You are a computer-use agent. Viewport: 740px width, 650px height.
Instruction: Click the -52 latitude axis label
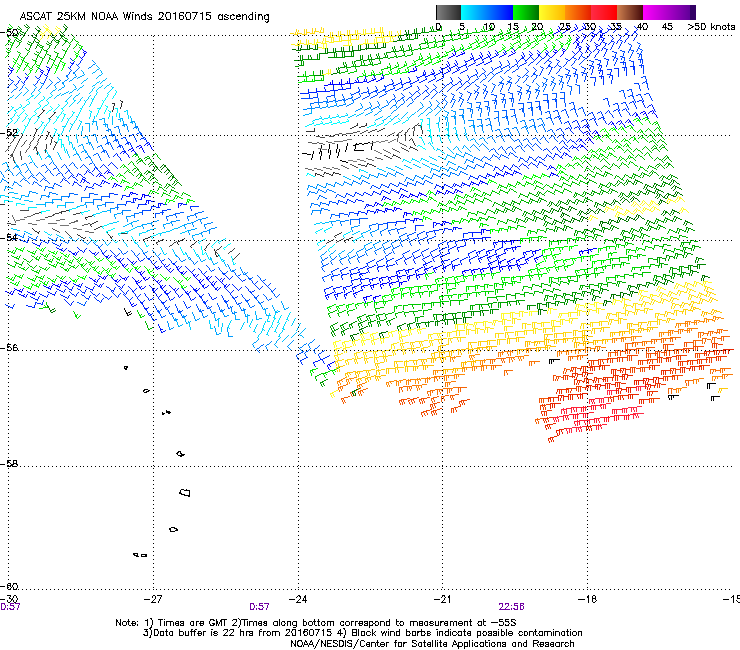click(x=9, y=133)
